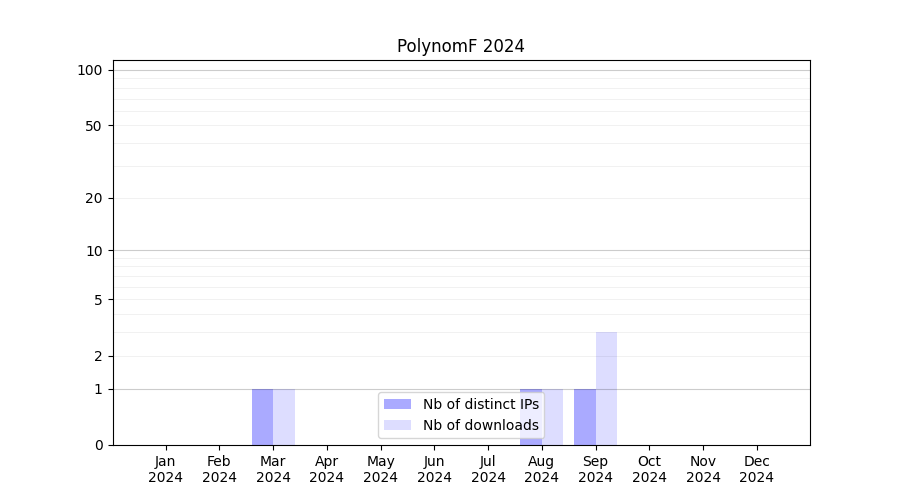This screenshot has width=900, height=500.
Task: Click the Jan 2024 axis label
Action: coord(165,469)
